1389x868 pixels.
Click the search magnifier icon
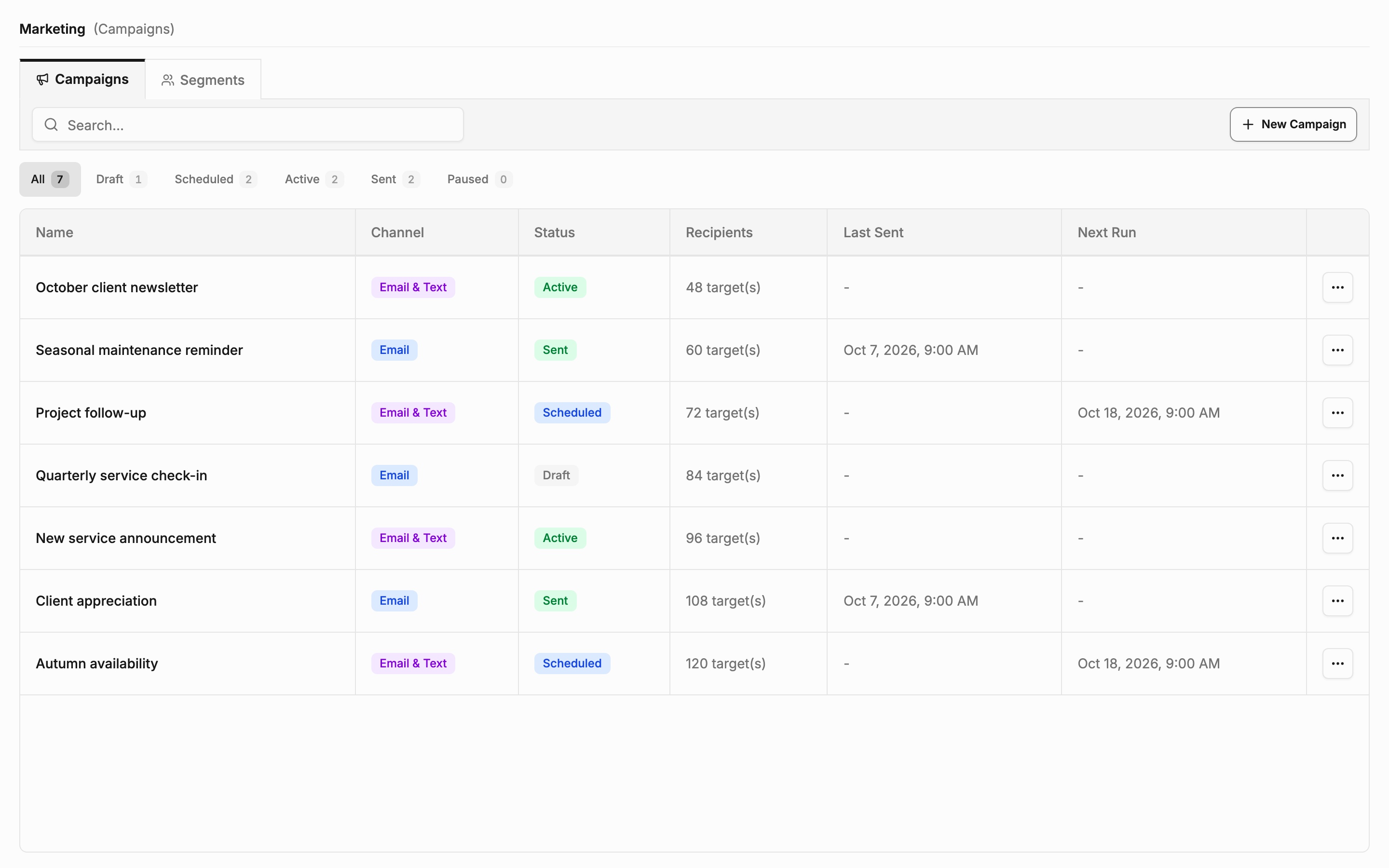(x=51, y=124)
